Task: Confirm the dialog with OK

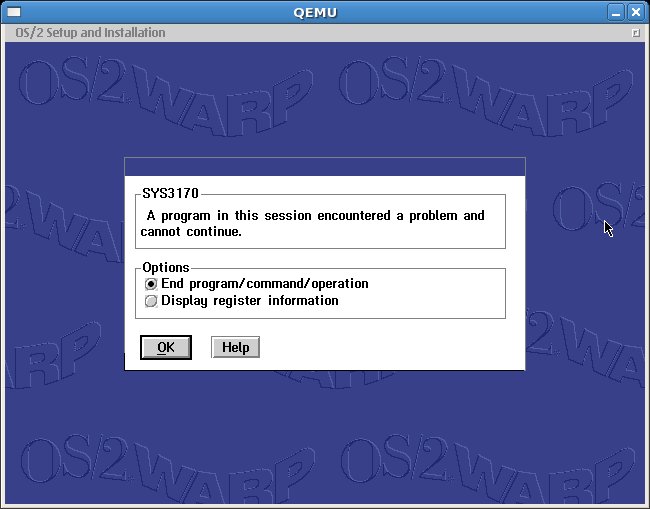Action: (x=166, y=347)
